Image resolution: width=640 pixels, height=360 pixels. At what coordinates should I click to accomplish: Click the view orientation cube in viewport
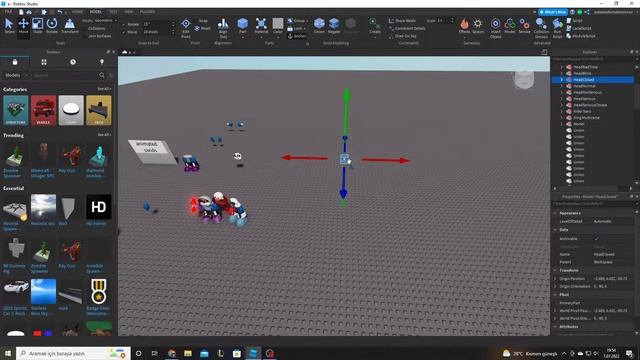click(524, 79)
